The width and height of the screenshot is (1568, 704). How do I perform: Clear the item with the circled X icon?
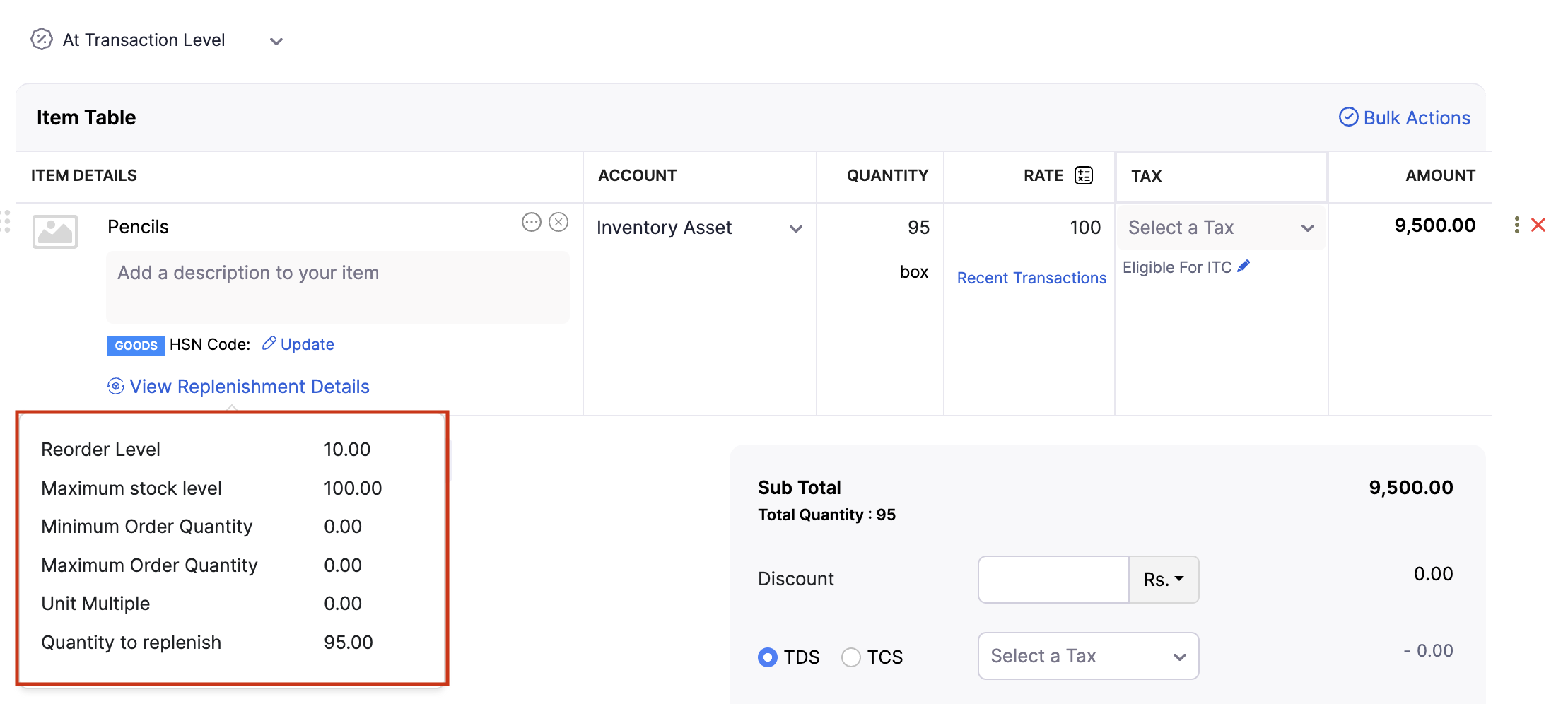point(558,223)
